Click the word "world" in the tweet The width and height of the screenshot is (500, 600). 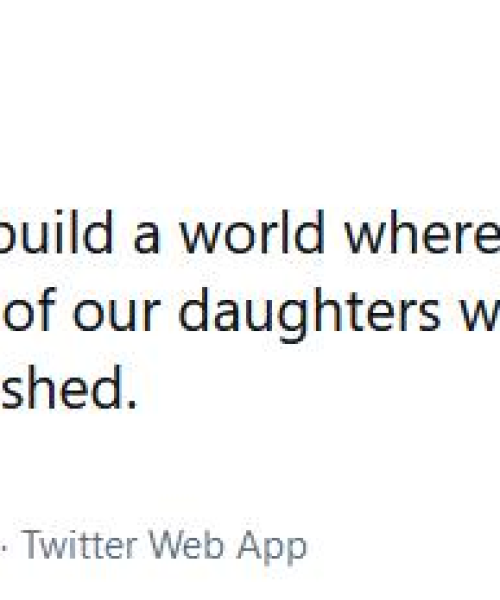(252, 232)
